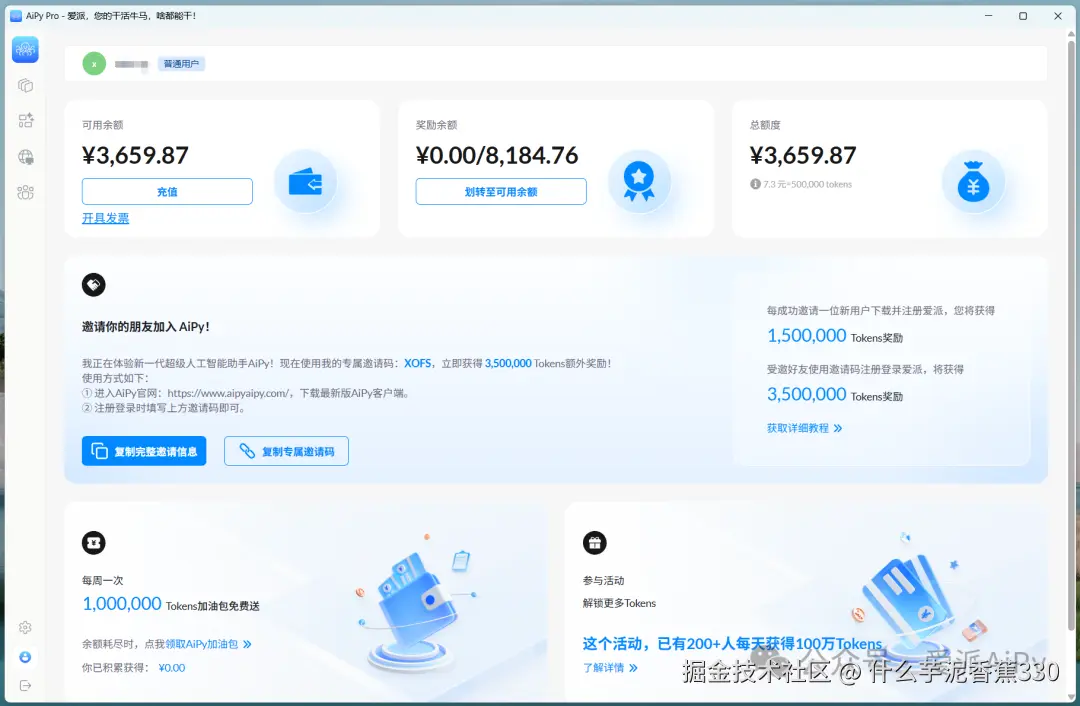Click the 普通用户 badge

[x=181, y=64]
